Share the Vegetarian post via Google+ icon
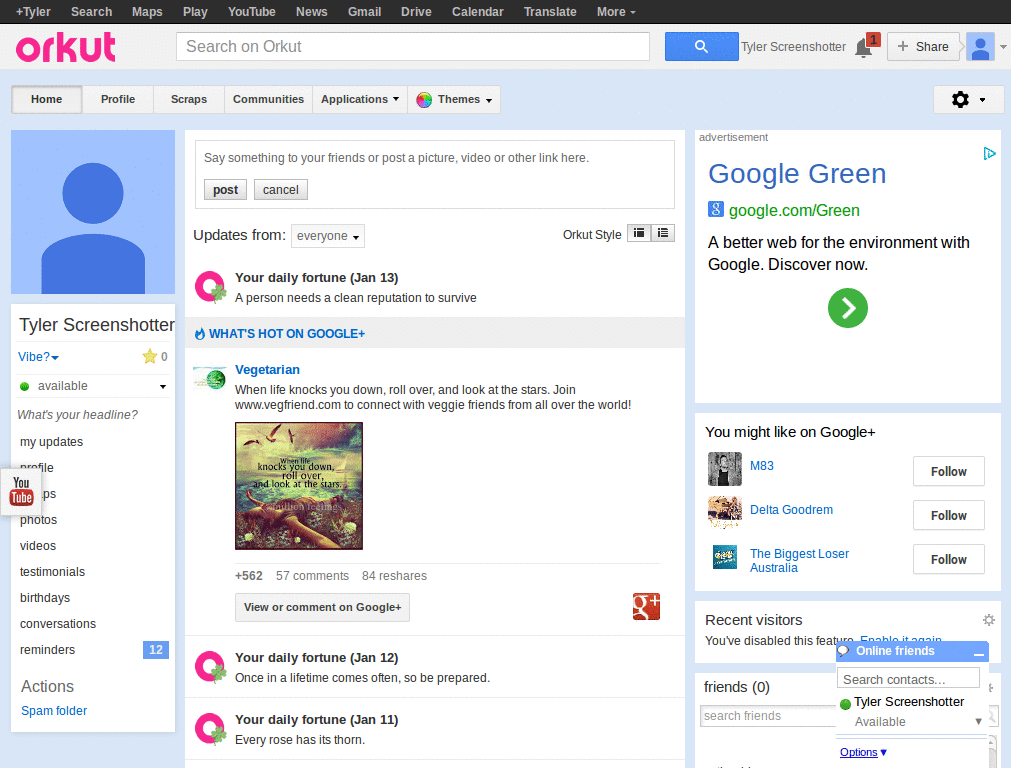1024x768 pixels. point(646,606)
